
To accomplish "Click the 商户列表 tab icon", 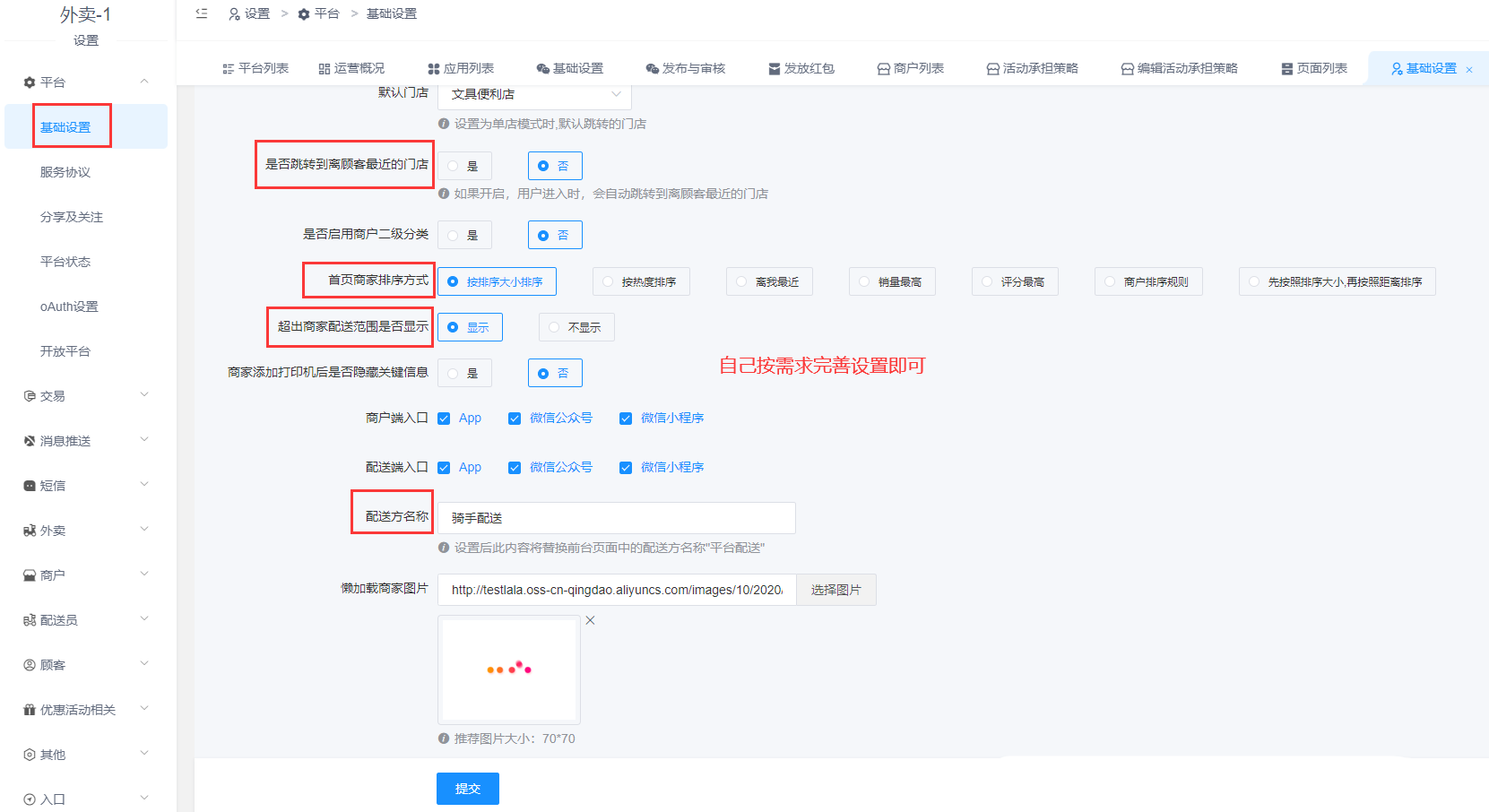I will (884, 69).
